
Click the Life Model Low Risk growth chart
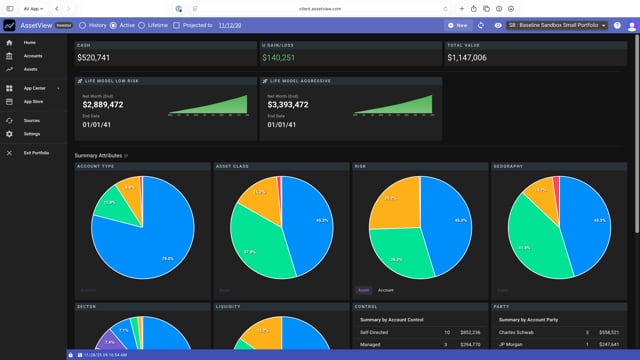tap(208, 105)
